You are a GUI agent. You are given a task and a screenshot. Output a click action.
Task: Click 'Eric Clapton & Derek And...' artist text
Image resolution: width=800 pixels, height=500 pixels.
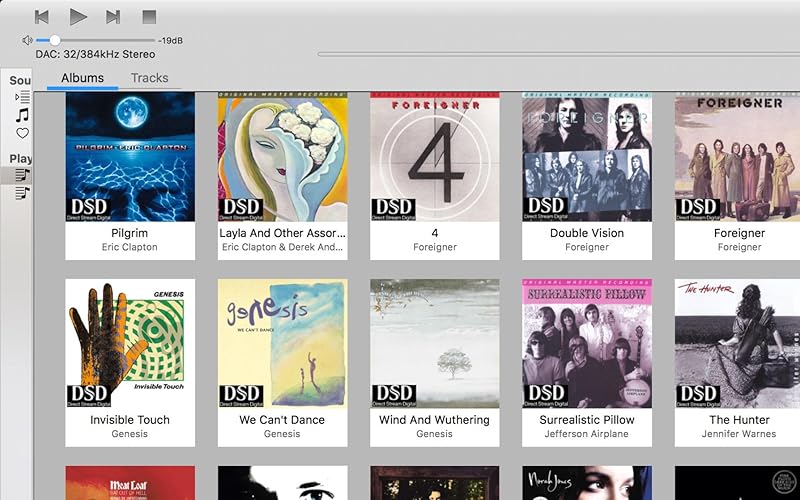(x=283, y=247)
